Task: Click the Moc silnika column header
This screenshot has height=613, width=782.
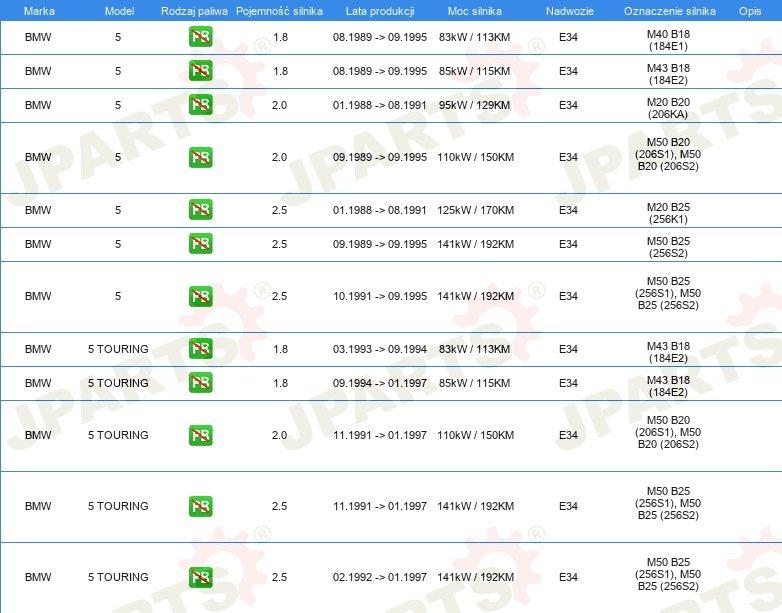Action: pyautogui.click(x=475, y=11)
